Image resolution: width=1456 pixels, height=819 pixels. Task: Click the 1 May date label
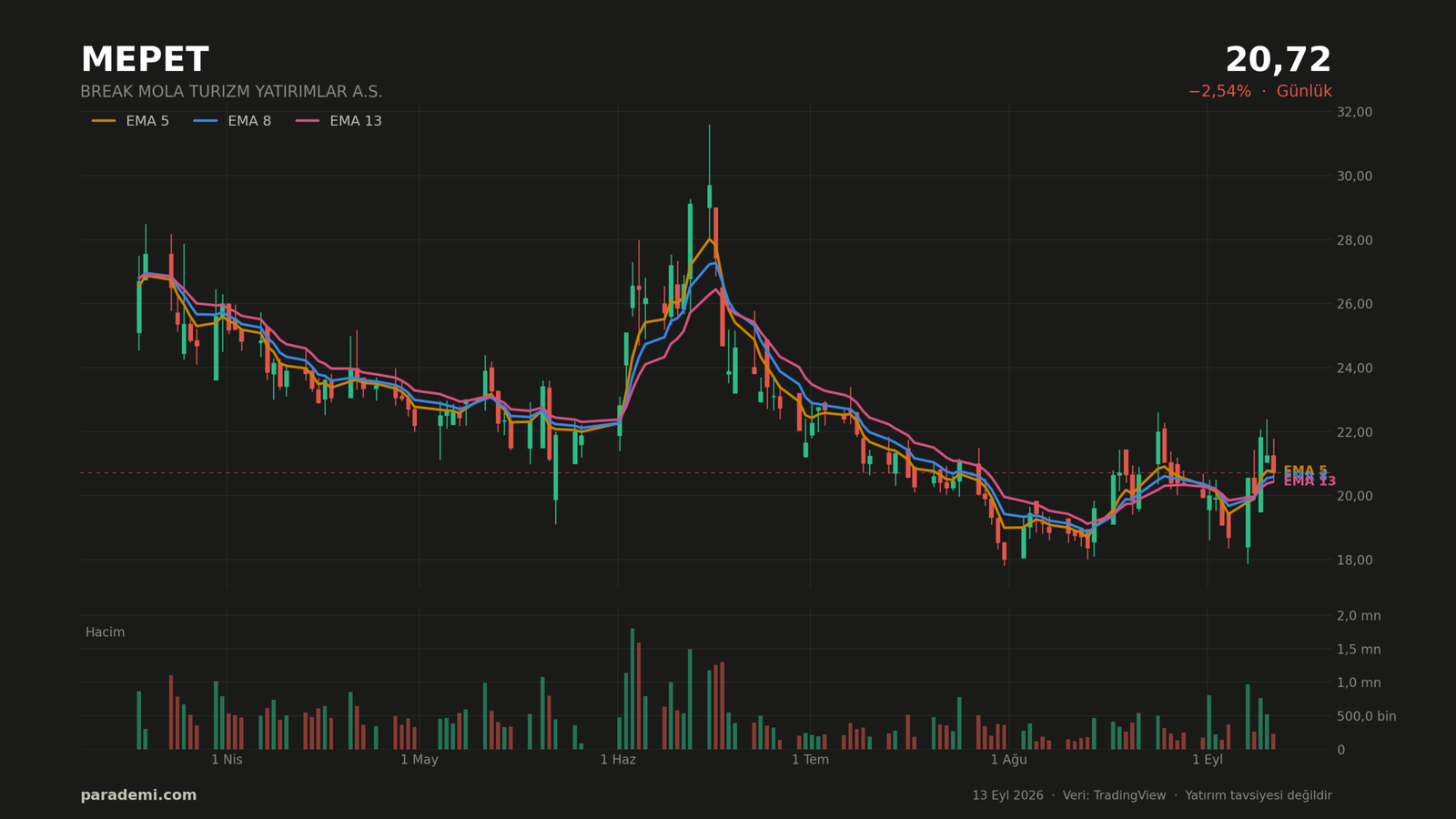[x=419, y=760]
